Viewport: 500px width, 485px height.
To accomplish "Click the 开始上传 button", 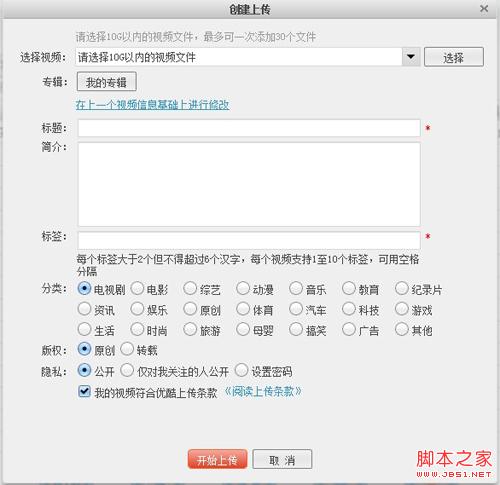I will point(217,459).
